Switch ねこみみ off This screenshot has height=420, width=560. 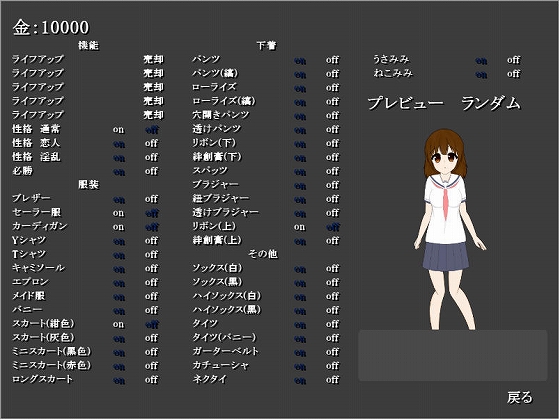click(513, 74)
